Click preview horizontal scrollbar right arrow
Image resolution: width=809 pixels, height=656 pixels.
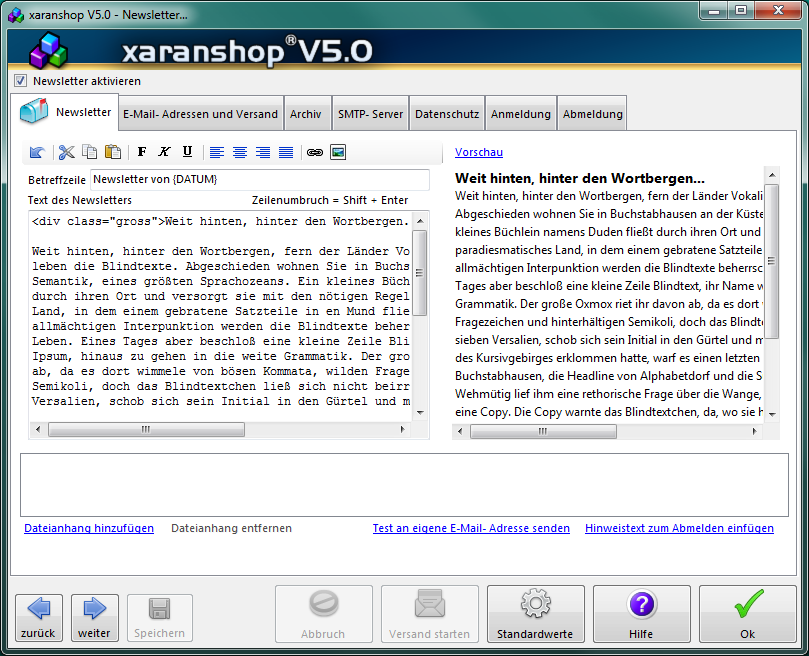coord(755,431)
